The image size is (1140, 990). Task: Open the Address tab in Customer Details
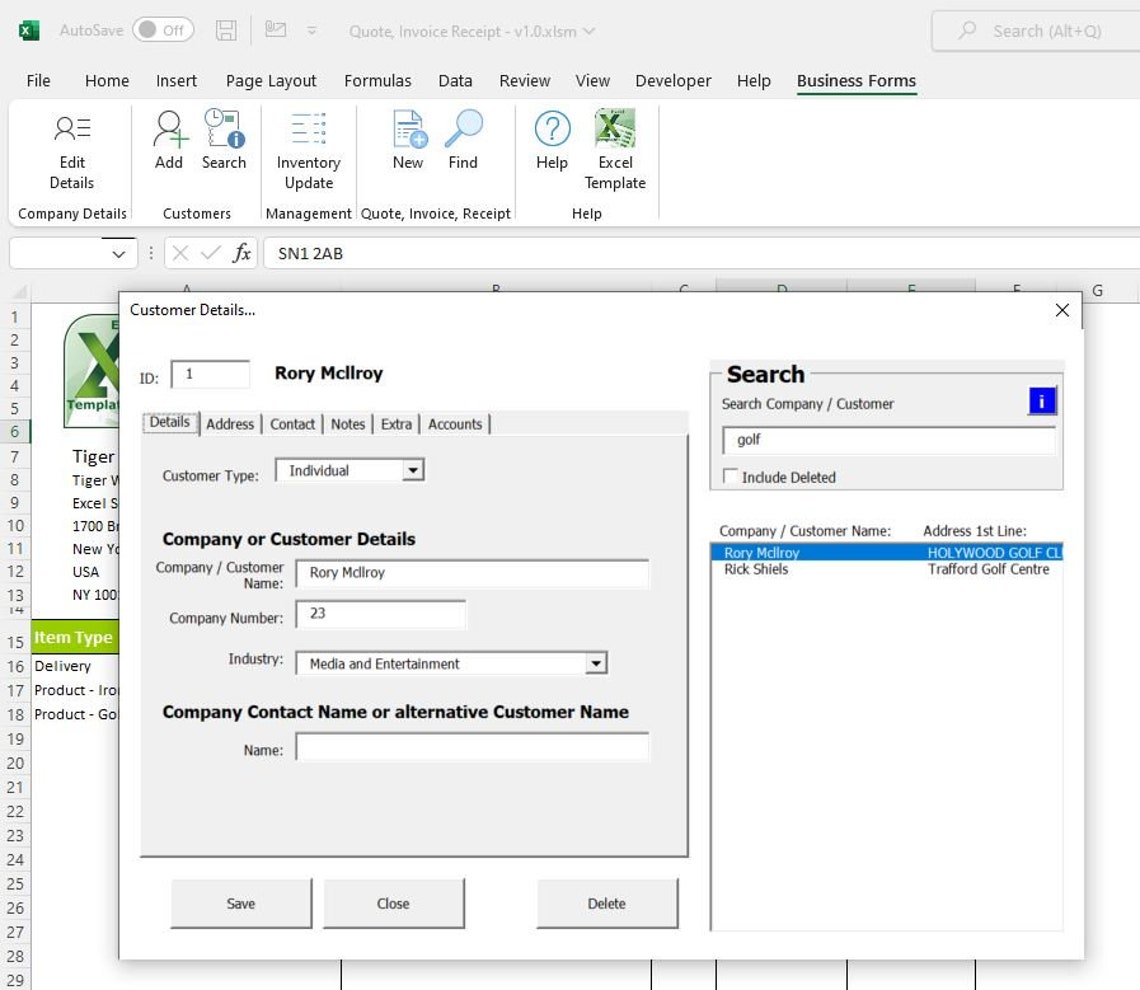tap(230, 423)
